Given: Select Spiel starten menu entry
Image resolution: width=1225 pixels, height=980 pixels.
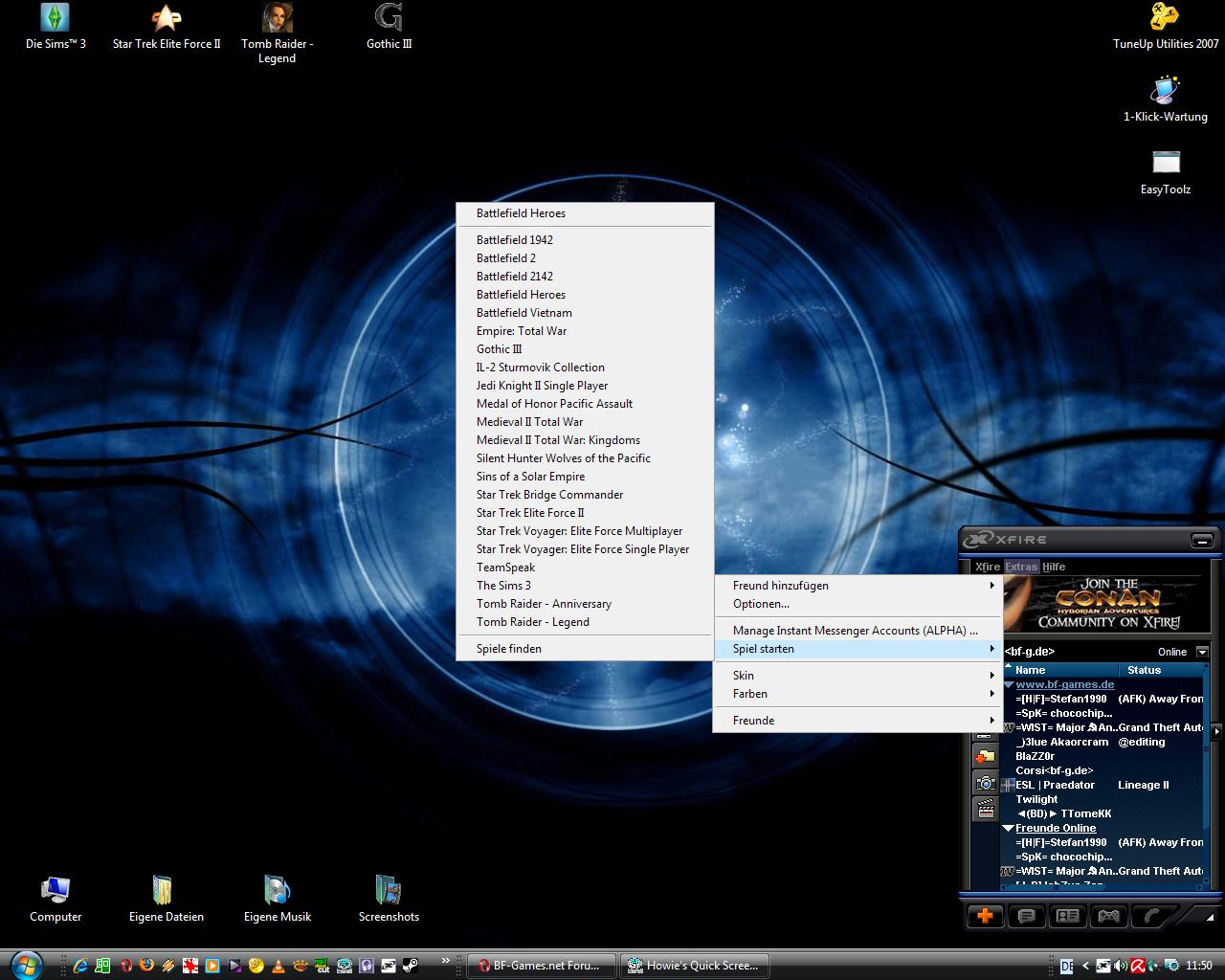Looking at the screenshot, I should coord(857,649).
